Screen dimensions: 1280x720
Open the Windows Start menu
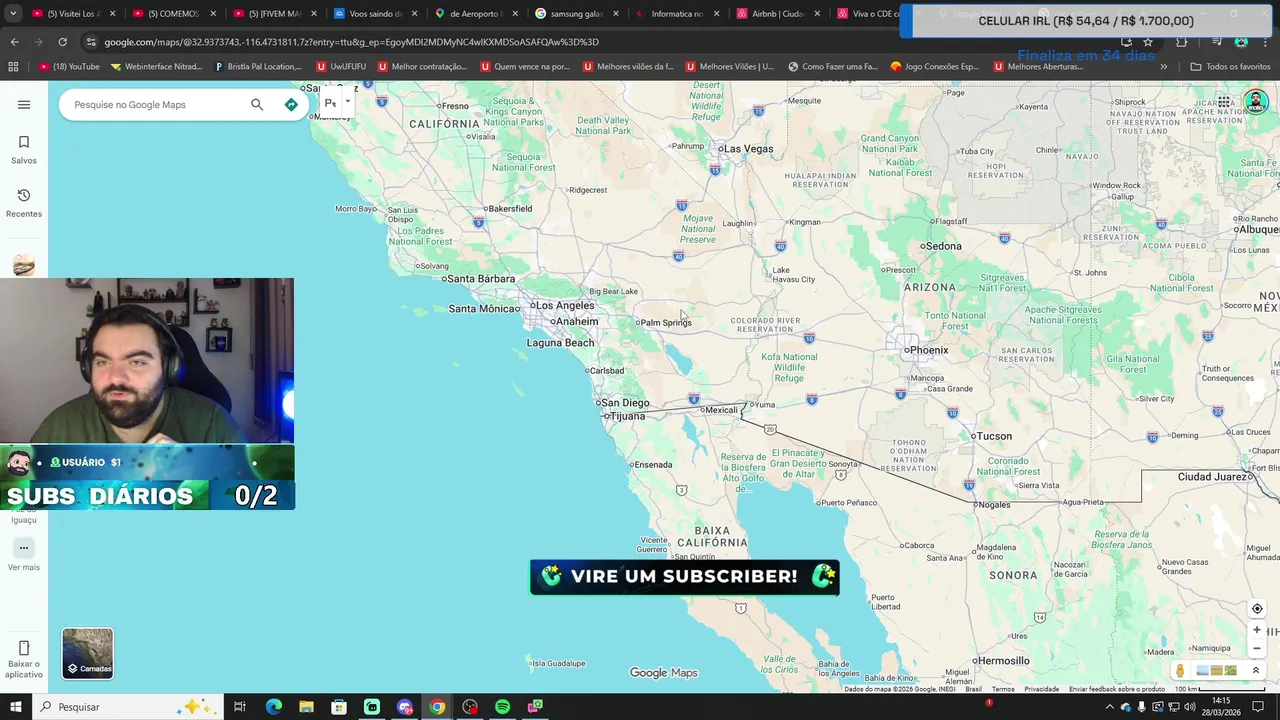pos(15,707)
